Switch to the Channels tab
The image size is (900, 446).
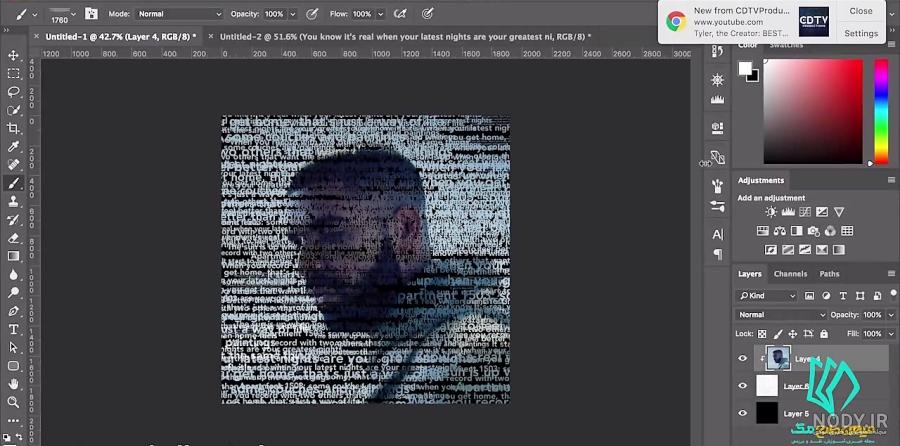[x=790, y=274]
